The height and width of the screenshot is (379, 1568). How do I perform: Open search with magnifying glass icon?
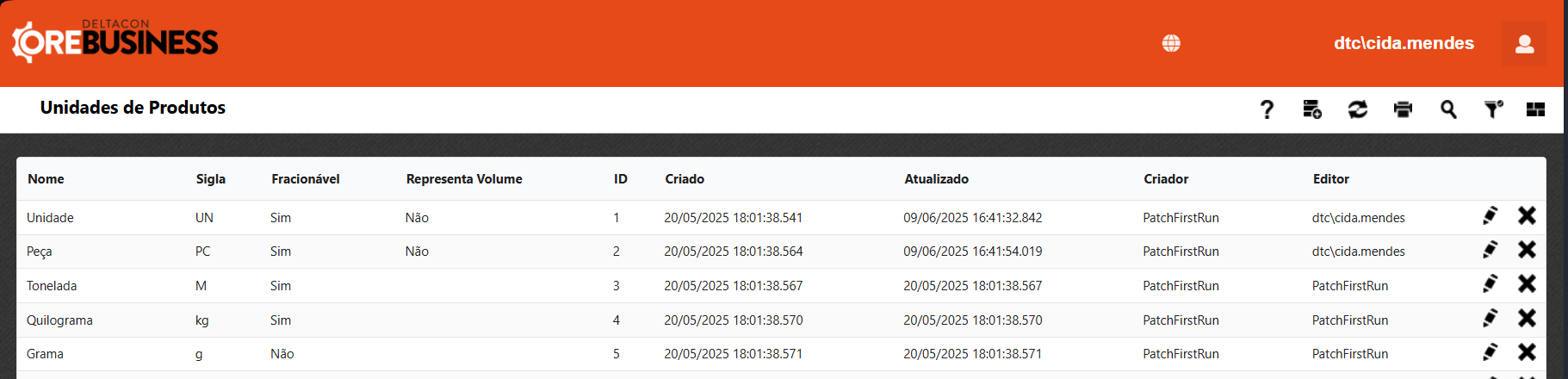1448,109
